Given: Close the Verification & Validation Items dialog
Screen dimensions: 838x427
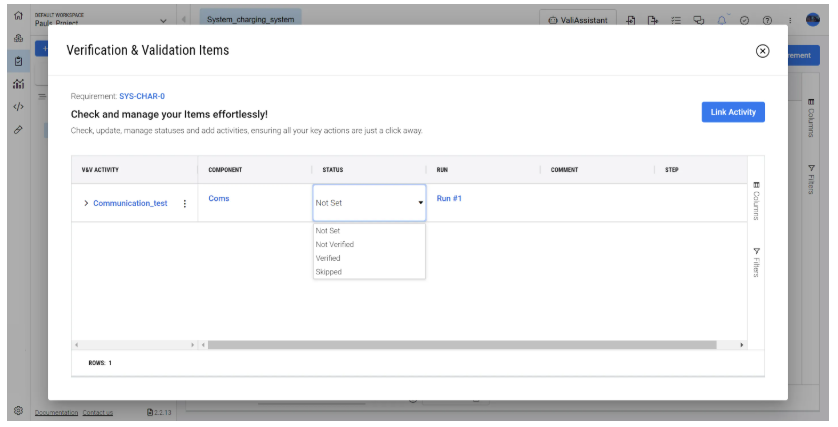Looking at the screenshot, I should coord(762,51).
